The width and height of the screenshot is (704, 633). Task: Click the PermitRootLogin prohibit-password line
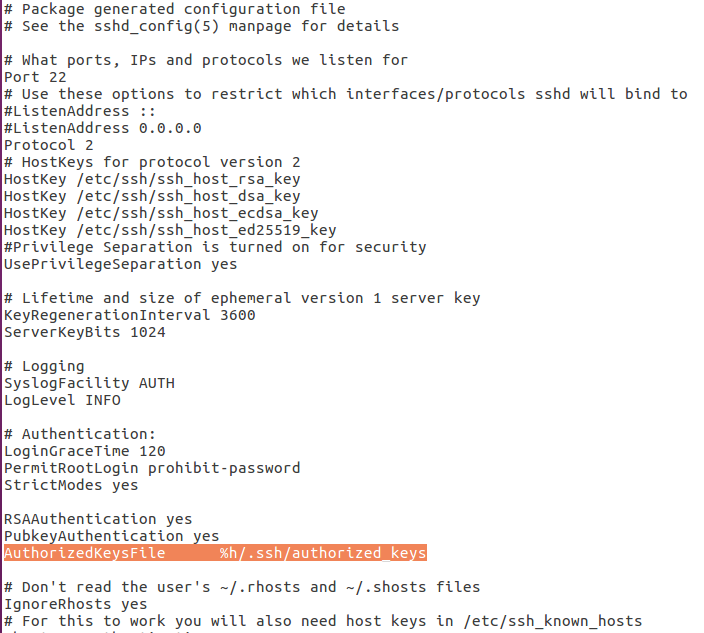(152, 468)
